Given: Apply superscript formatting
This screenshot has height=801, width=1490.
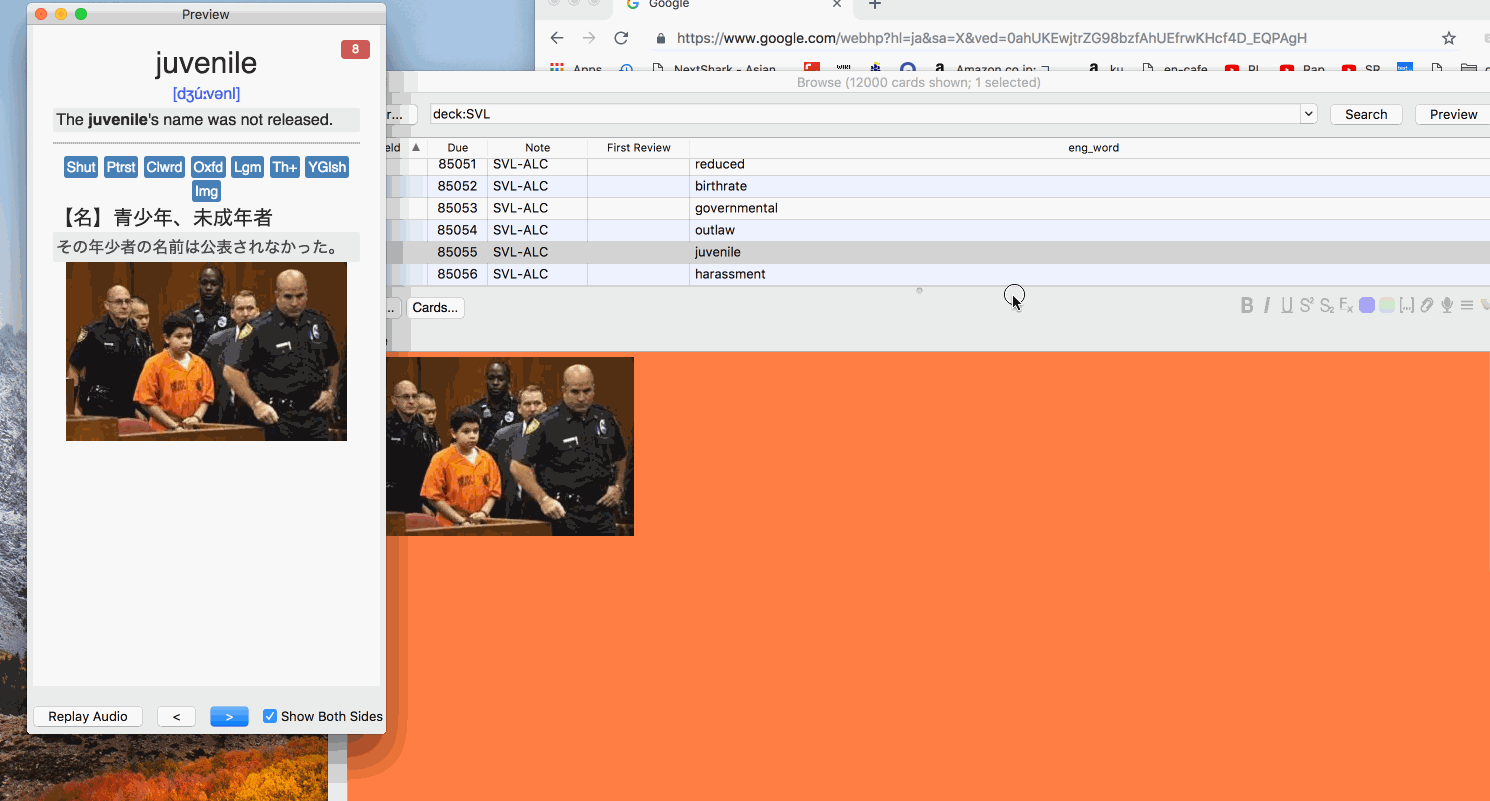Looking at the screenshot, I should pos(1306,306).
